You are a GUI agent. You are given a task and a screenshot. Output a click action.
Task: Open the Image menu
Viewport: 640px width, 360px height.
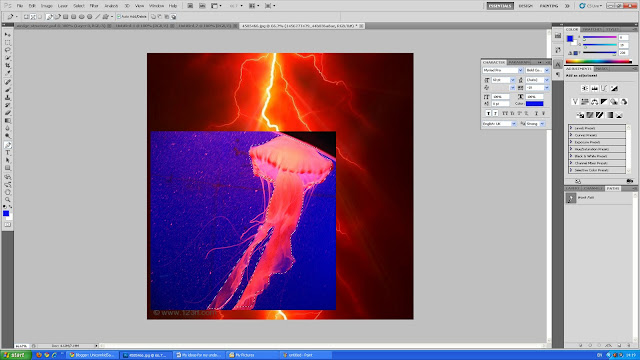click(47, 6)
